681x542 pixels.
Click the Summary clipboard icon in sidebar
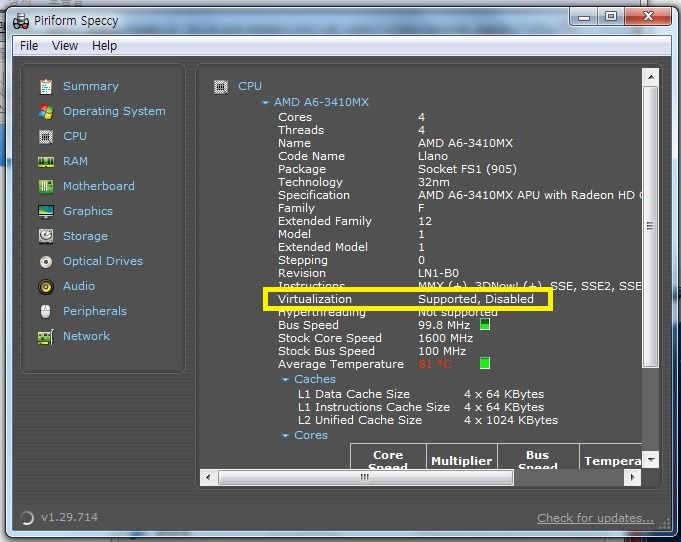(x=46, y=86)
